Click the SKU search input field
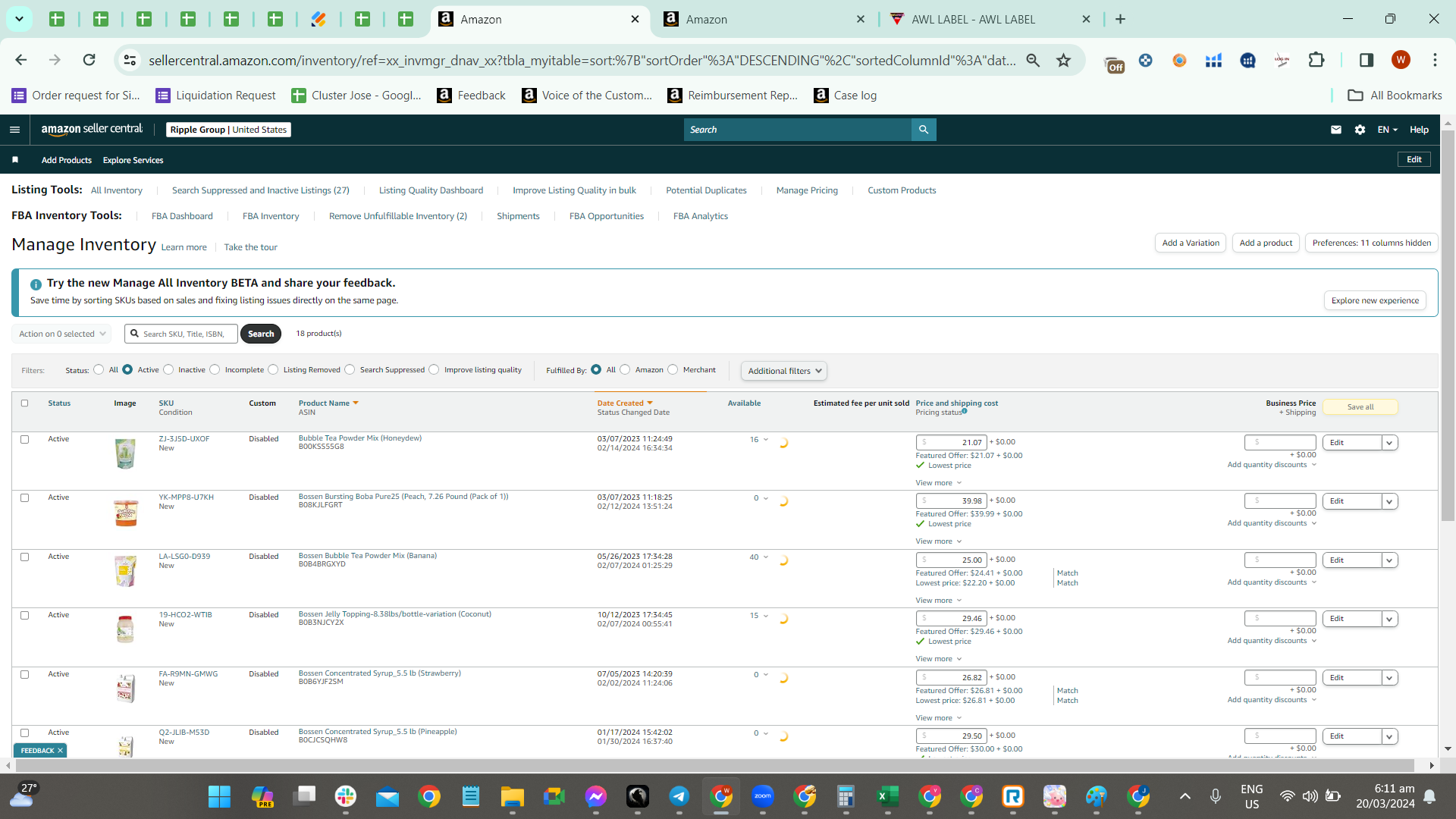The height and width of the screenshot is (819, 1456). [181, 334]
